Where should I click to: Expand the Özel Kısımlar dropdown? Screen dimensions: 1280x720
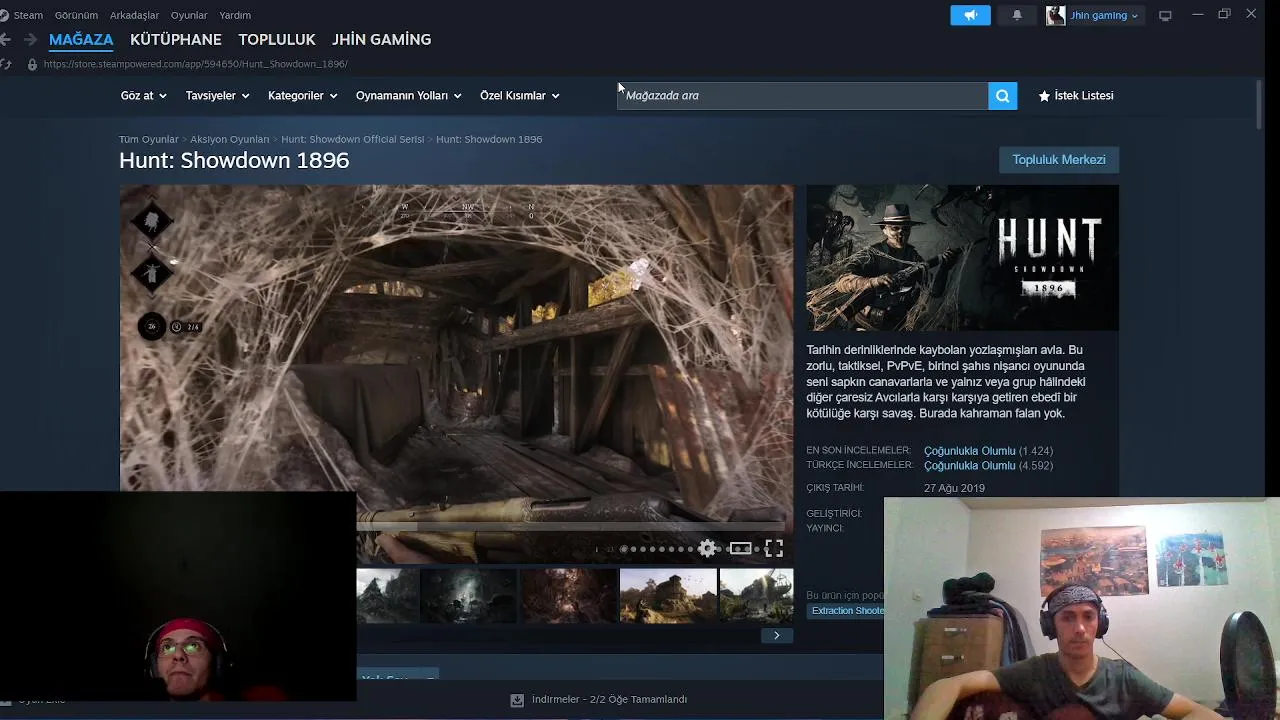click(519, 96)
